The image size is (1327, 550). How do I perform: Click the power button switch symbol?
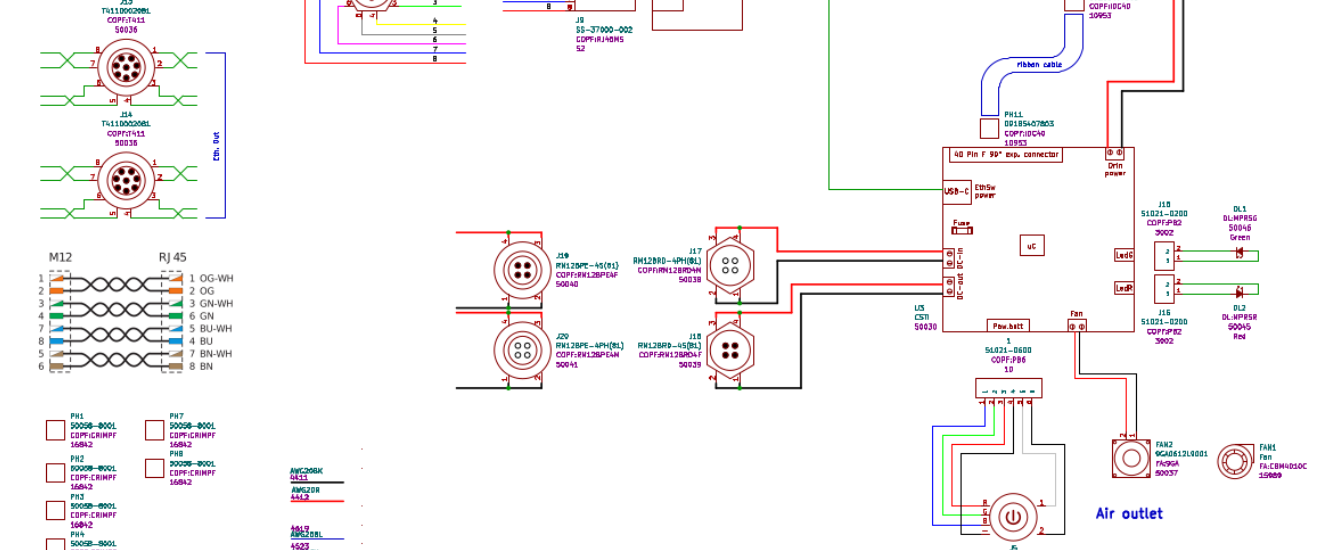[1012, 517]
